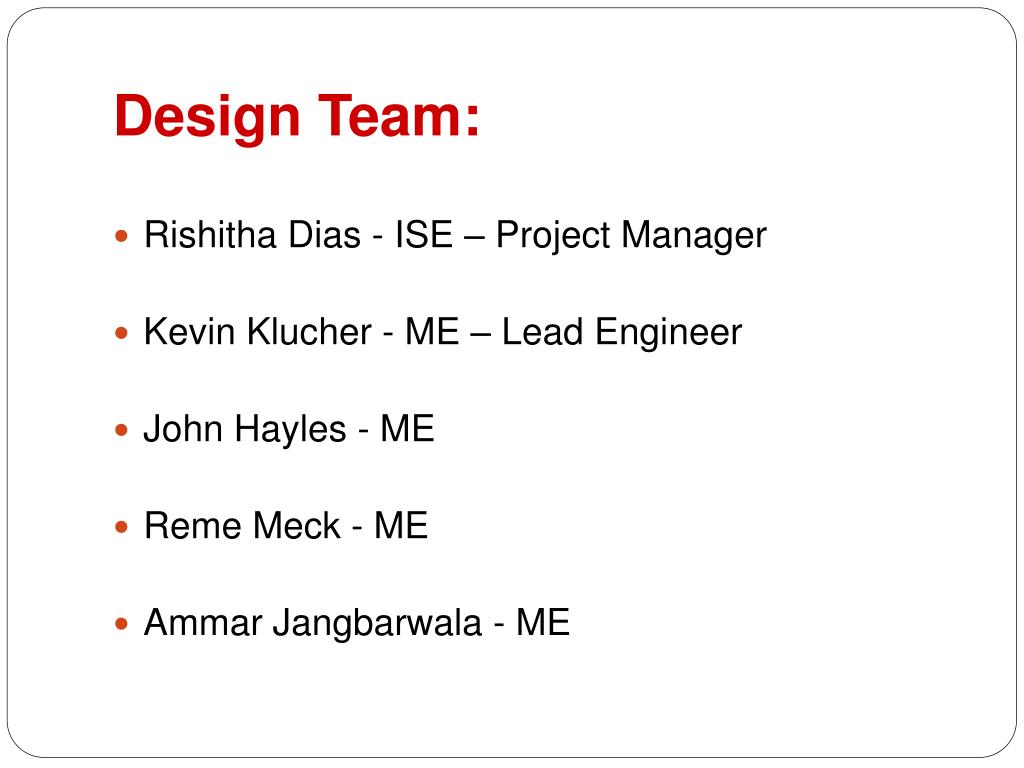The height and width of the screenshot is (768, 1024).
Task: Click the "Project Manager" role text
Action: point(631,236)
